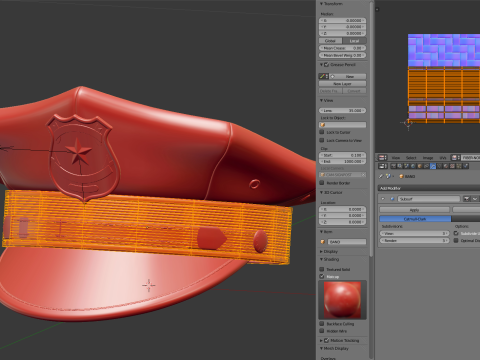Click the clear icon on Local Camera field
The width and height of the screenshot is (480, 360).
[363, 174]
